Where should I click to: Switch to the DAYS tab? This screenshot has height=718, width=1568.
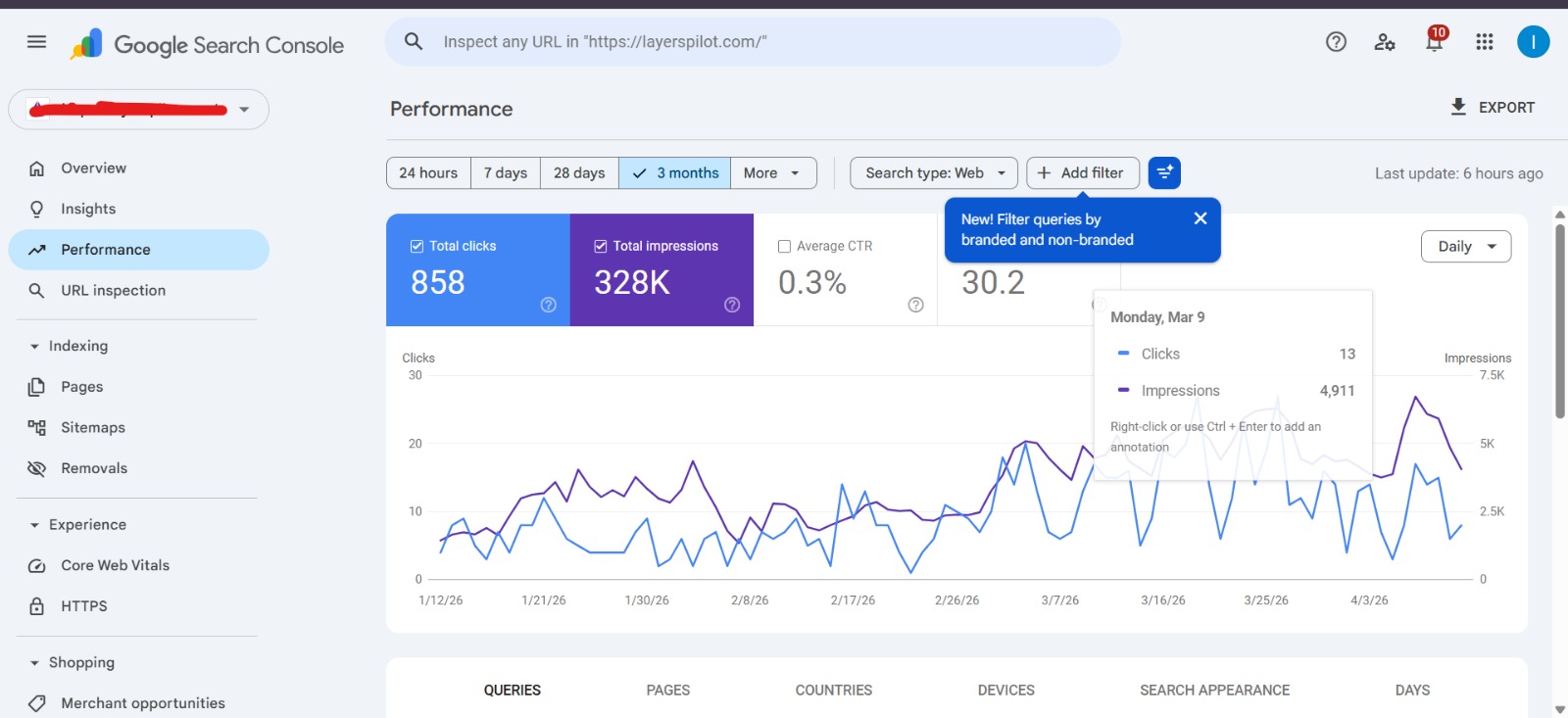(x=1412, y=691)
